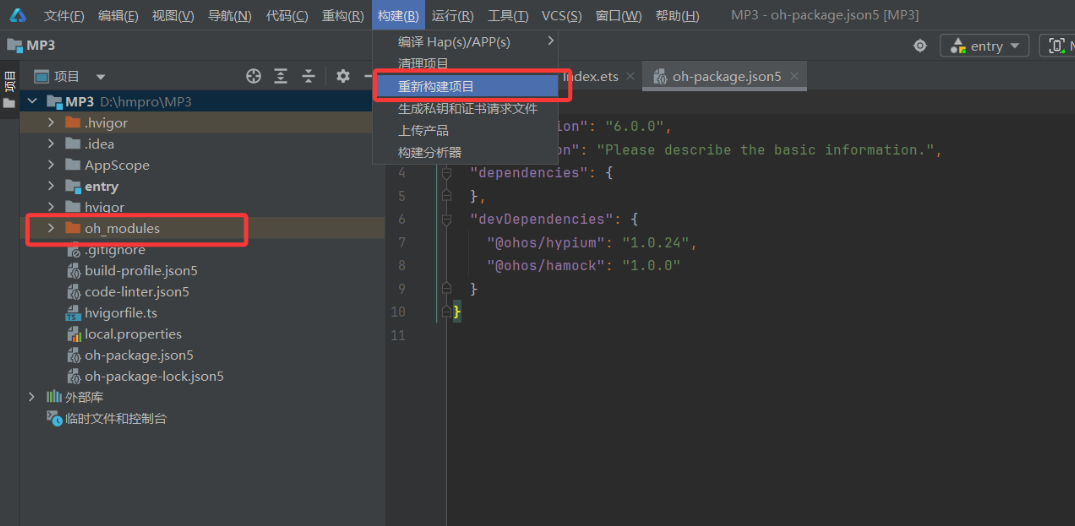Open the entry run configuration dropdown
1075x526 pixels.
click(x=985, y=46)
